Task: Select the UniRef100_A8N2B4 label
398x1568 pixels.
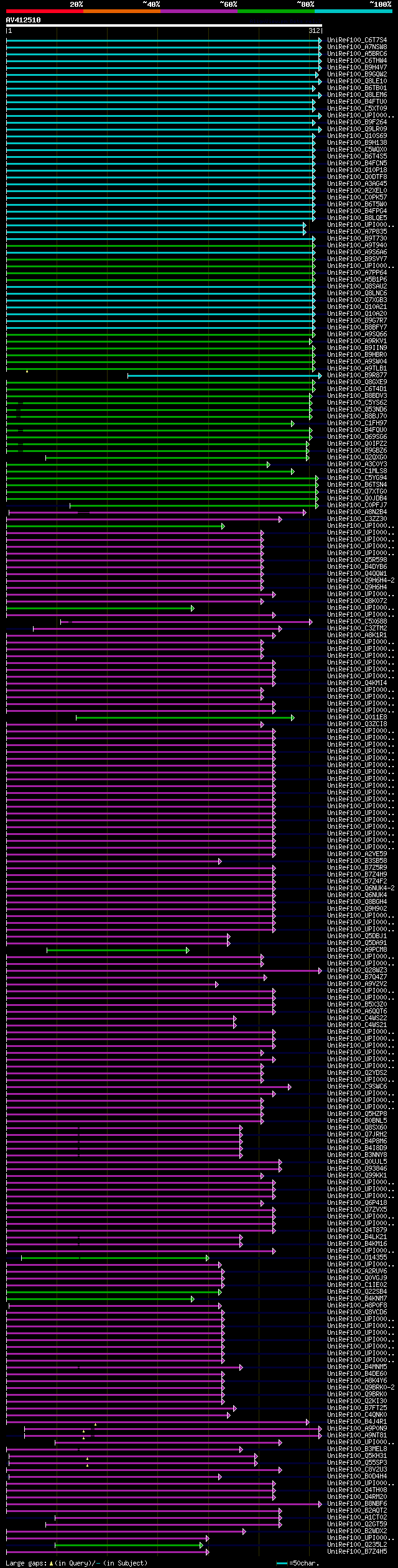Action: tap(357, 512)
